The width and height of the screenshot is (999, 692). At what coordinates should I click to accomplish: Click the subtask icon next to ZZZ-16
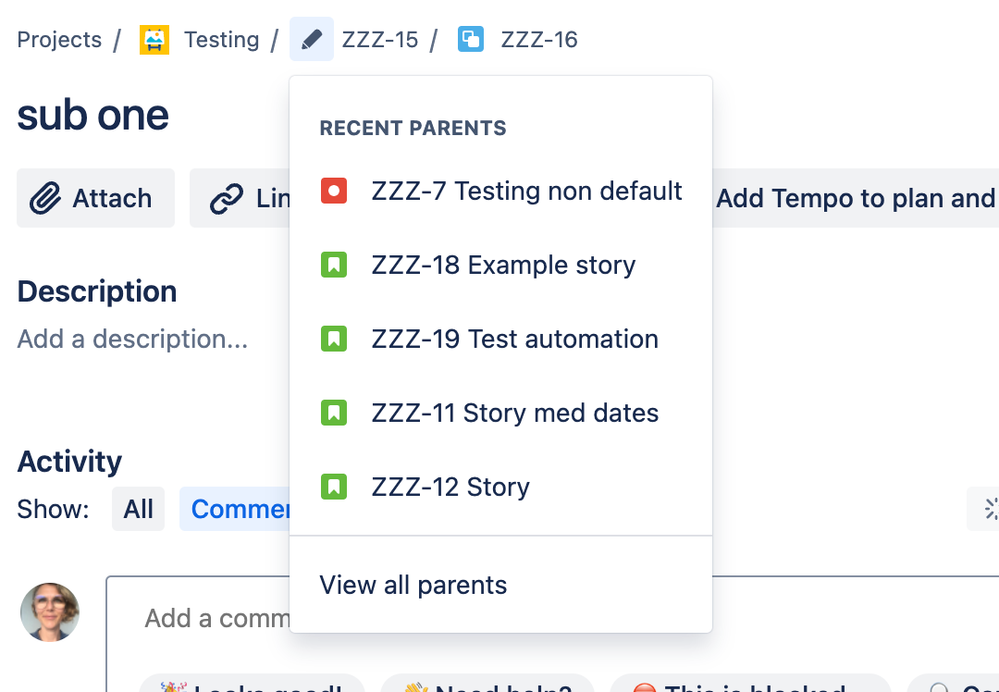click(470, 39)
